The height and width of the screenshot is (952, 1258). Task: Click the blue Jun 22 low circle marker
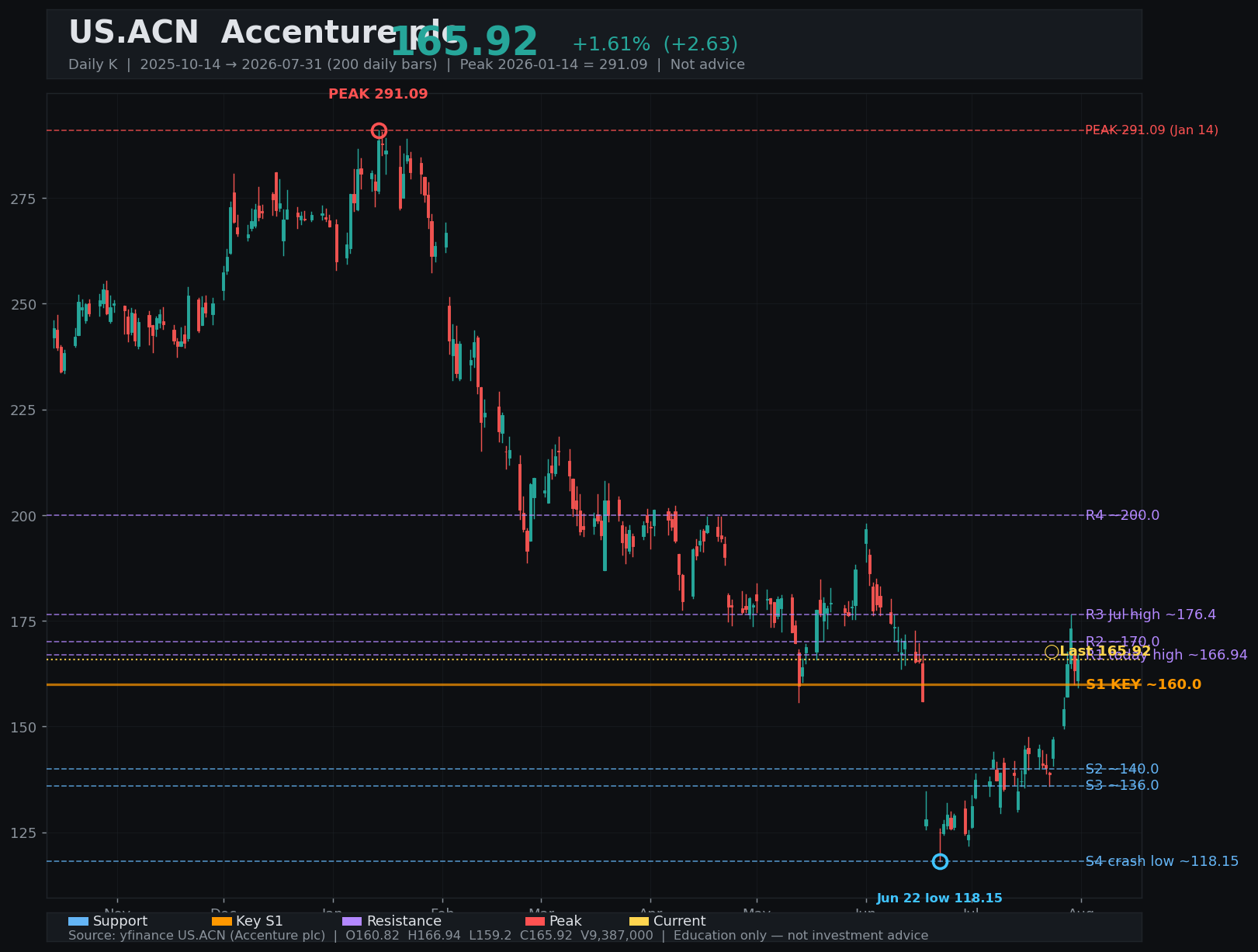[x=940, y=861]
